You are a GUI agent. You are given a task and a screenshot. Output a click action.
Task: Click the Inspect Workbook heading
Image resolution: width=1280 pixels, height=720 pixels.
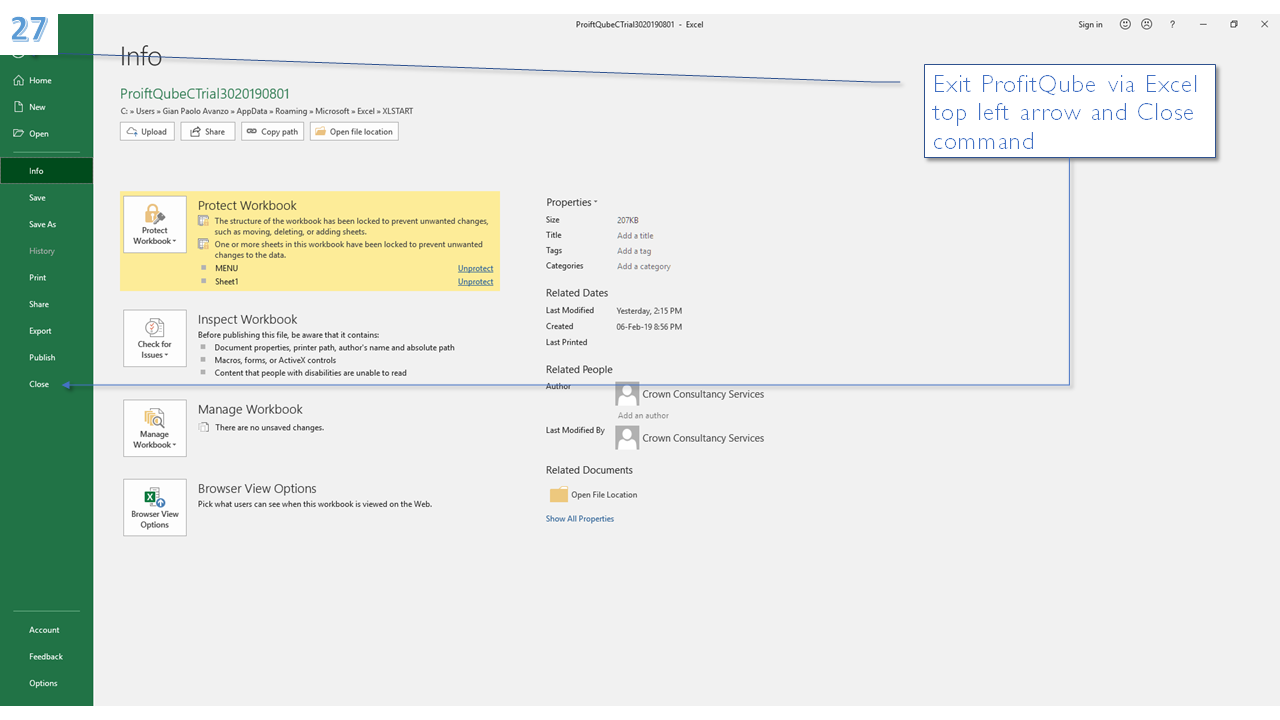pos(248,320)
